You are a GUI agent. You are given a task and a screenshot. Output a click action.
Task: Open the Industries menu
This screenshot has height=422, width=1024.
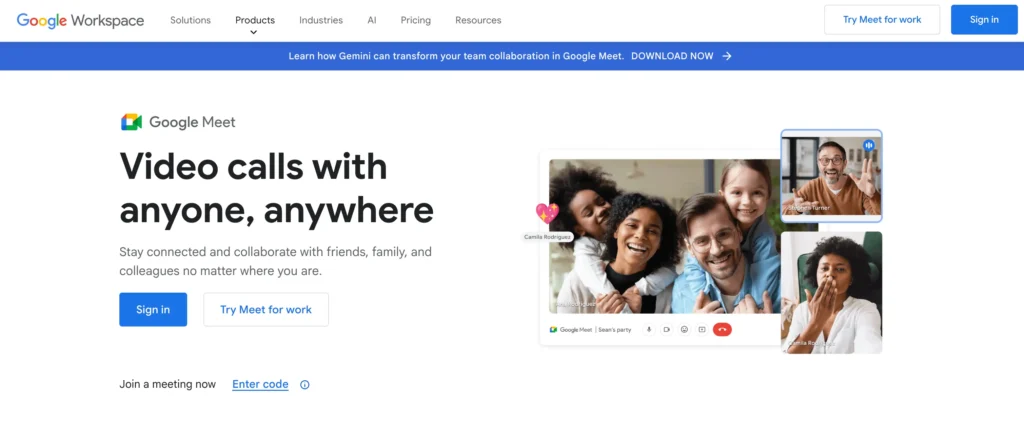point(321,20)
